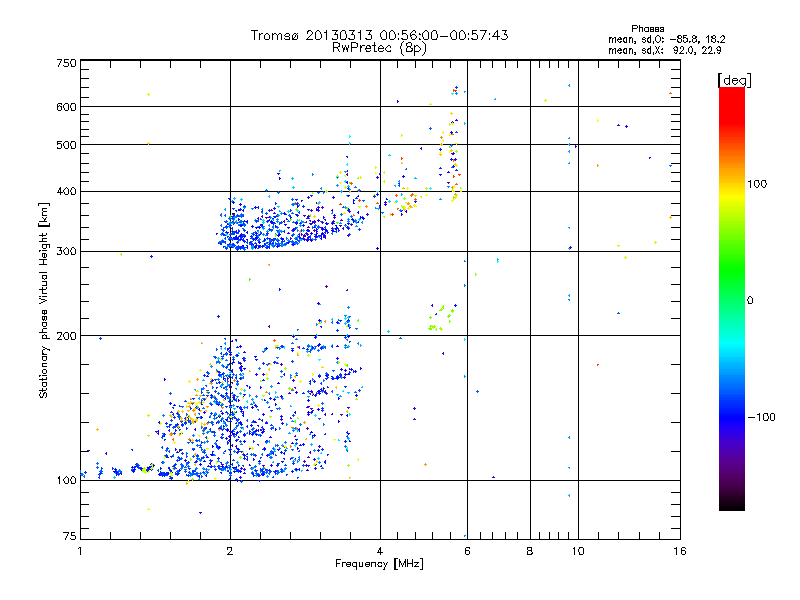Click the phase colorbar
Image resolution: width=800 pixels, height=600 pixels.
coord(732,299)
